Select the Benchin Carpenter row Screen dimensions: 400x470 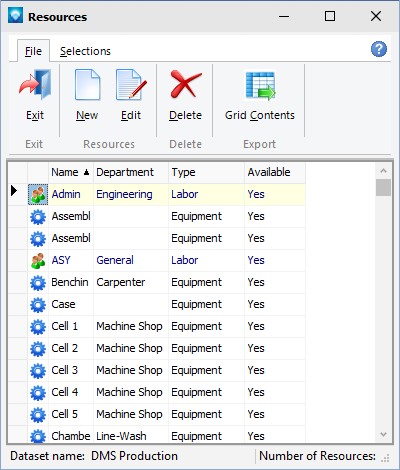pyautogui.click(x=157, y=282)
